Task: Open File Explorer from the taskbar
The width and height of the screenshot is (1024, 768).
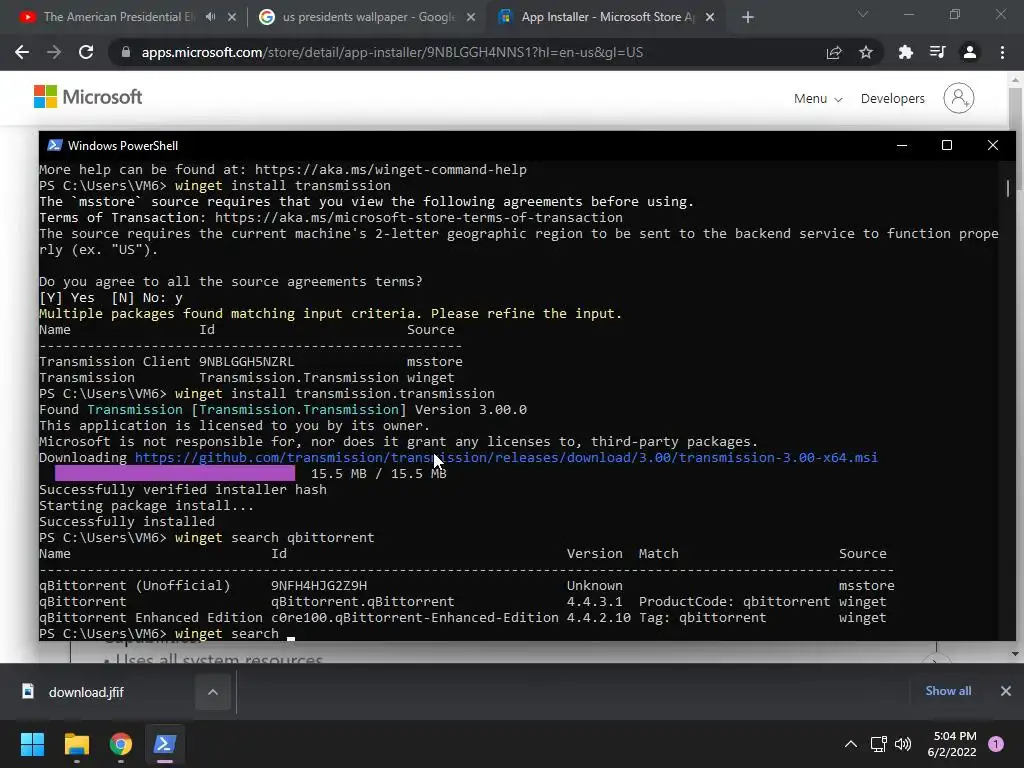Action: pos(76,744)
